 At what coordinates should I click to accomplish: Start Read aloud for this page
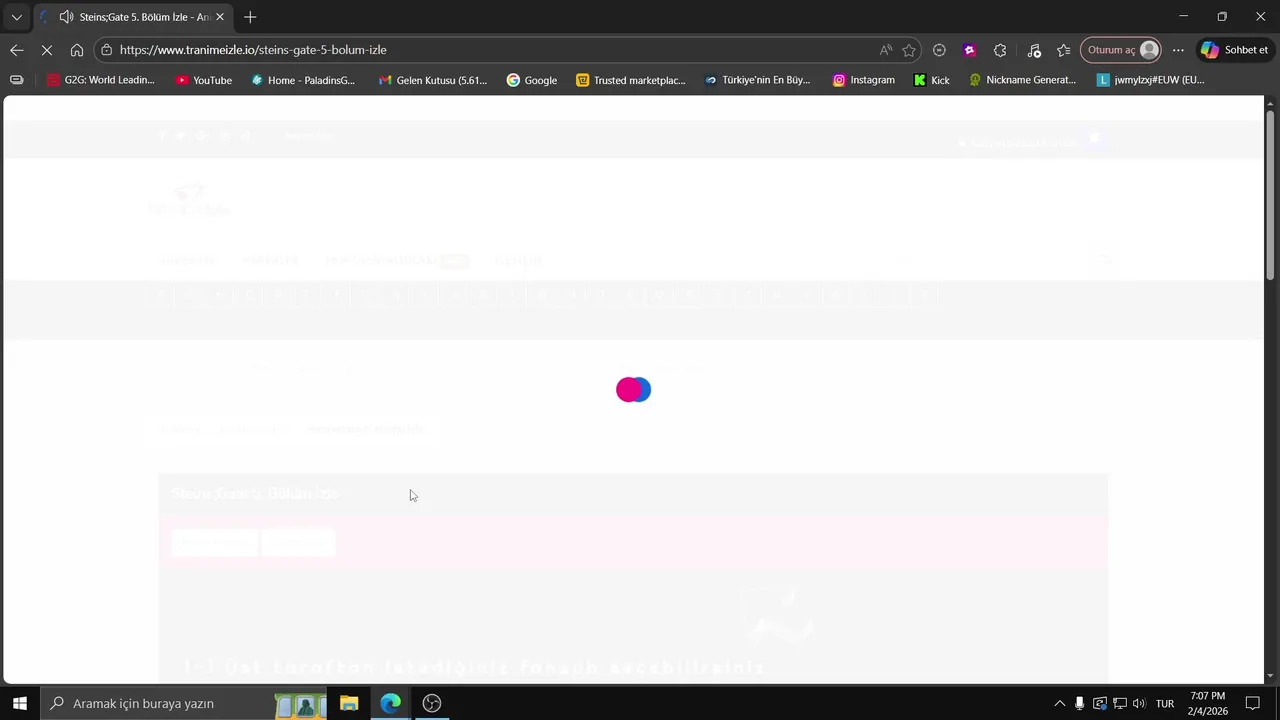tap(886, 50)
